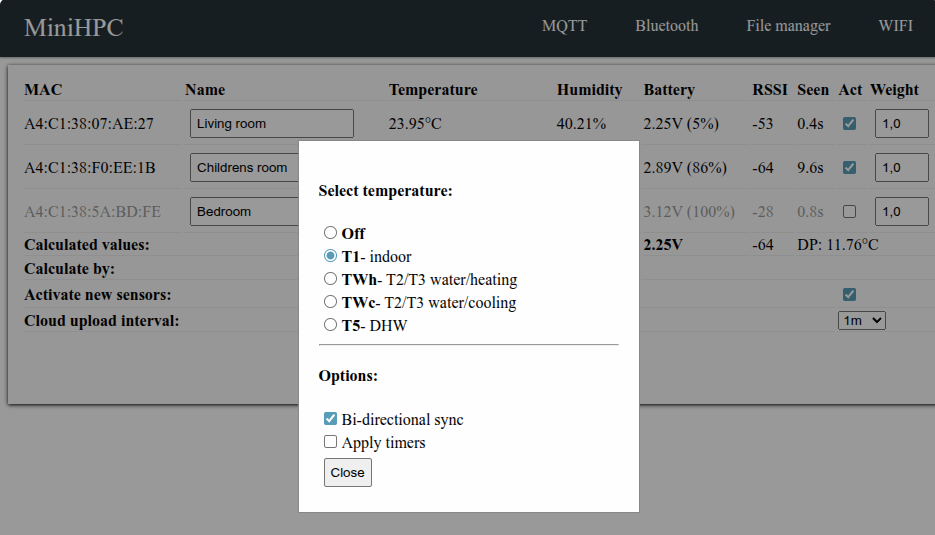Select the Off temperature option

pos(330,234)
